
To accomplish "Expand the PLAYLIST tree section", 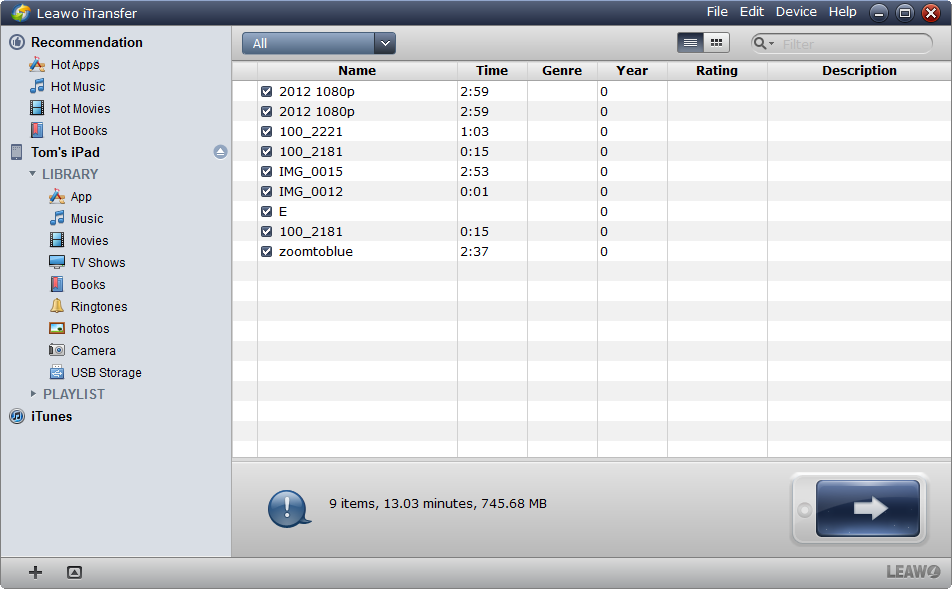I will click(x=33, y=394).
